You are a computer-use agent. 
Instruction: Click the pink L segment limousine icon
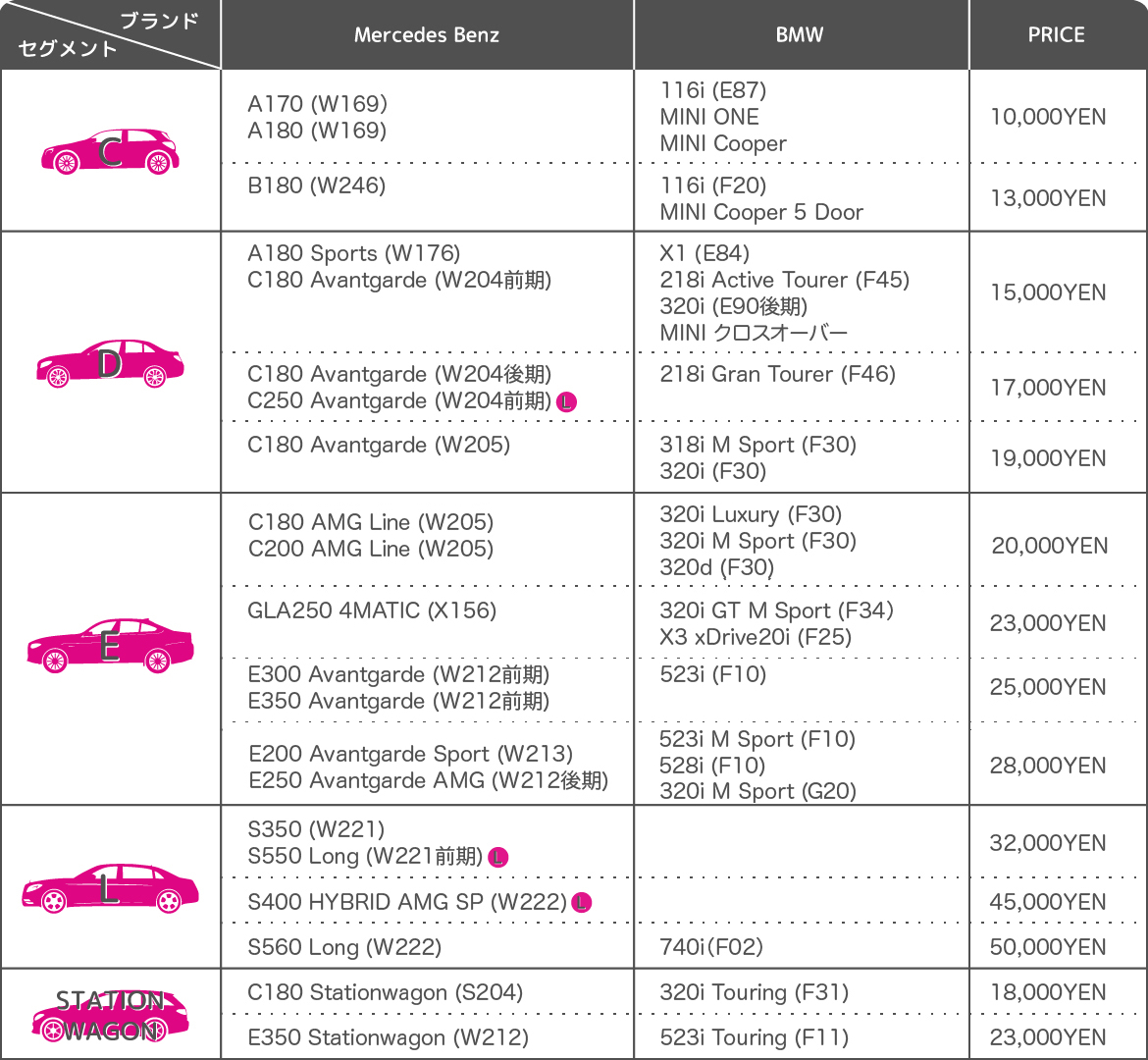(110, 888)
